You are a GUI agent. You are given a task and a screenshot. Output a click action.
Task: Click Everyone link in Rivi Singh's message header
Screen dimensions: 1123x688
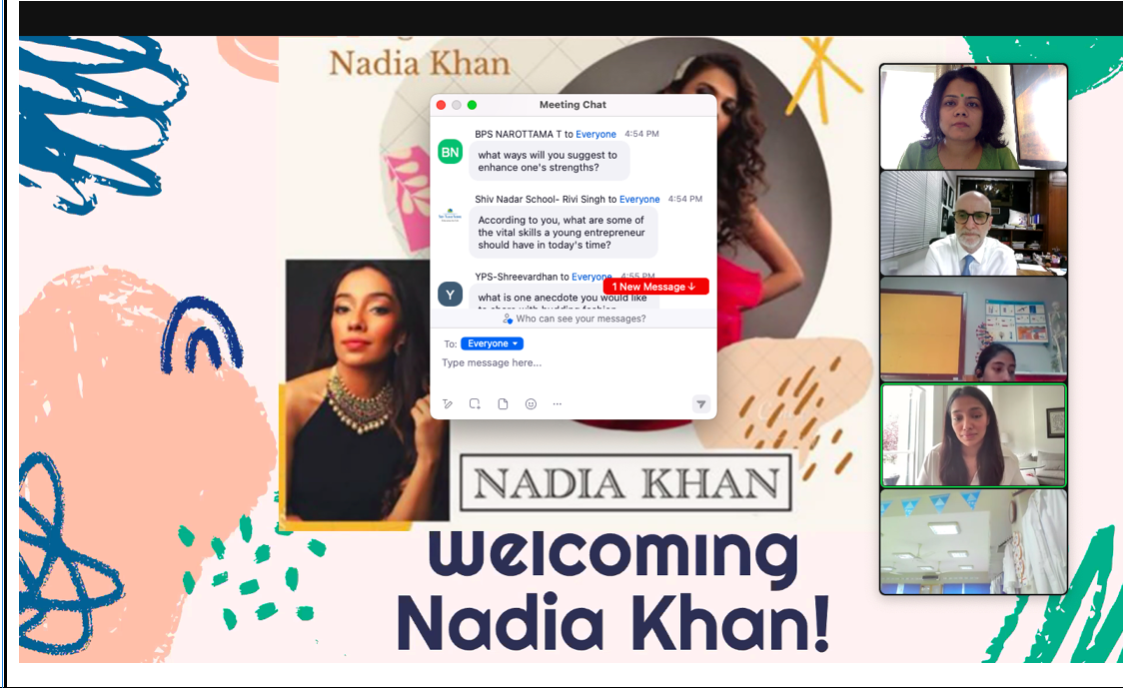pos(640,199)
